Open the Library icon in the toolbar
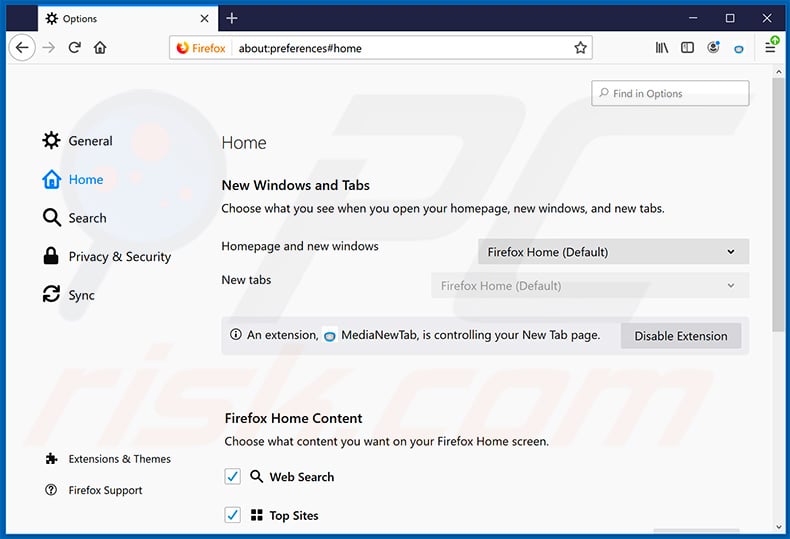Viewport: 790px width, 539px height. [662, 47]
